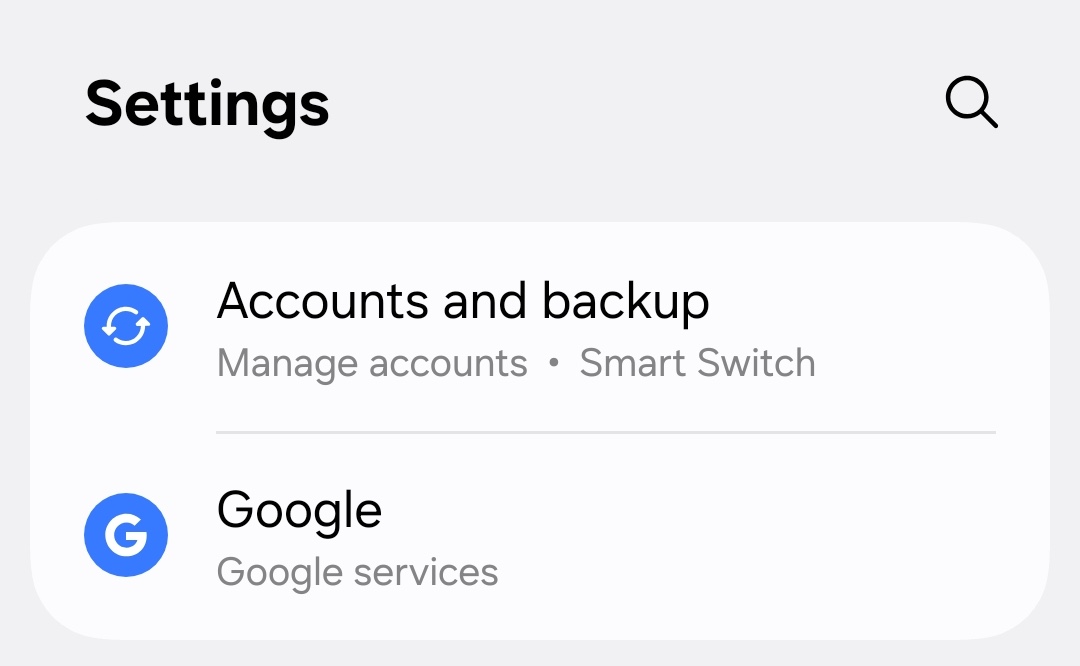The height and width of the screenshot is (666, 1080).
Task: Tap the circular arrows in the backup icon
Action: point(126,327)
